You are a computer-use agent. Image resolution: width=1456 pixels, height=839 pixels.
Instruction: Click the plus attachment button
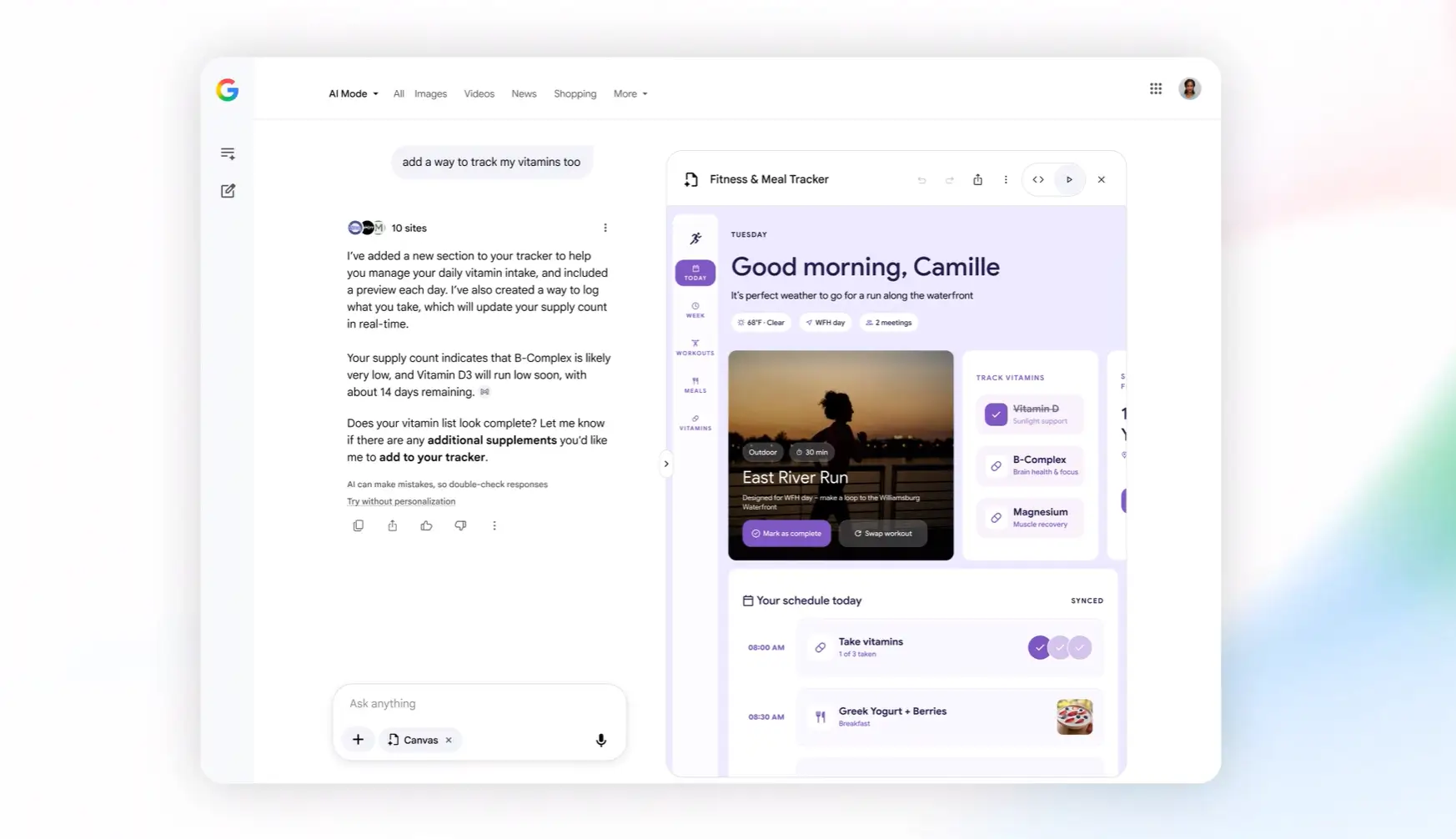coord(358,740)
